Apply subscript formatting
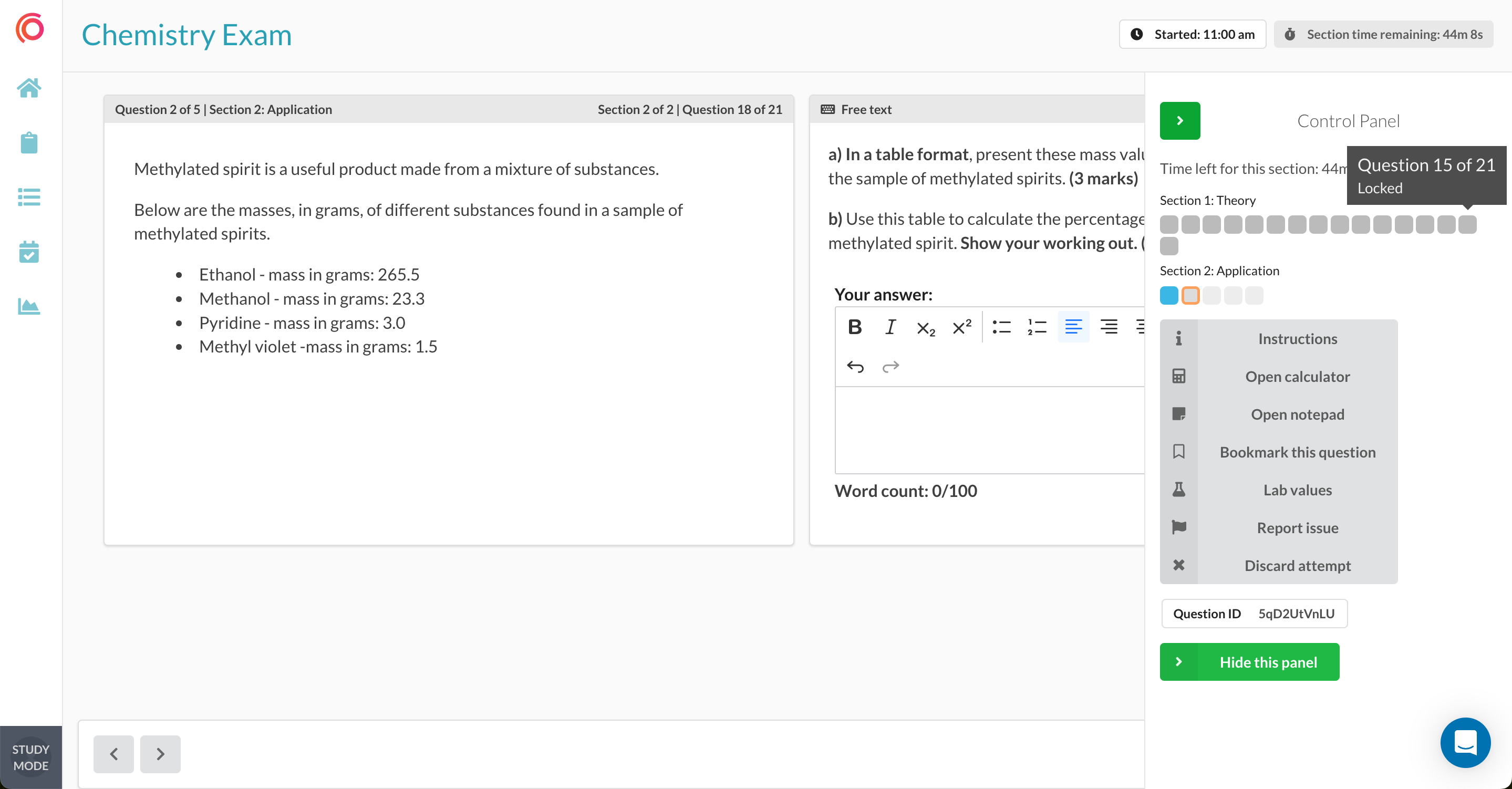Image resolution: width=1512 pixels, height=789 pixels. click(x=926, y=327)
